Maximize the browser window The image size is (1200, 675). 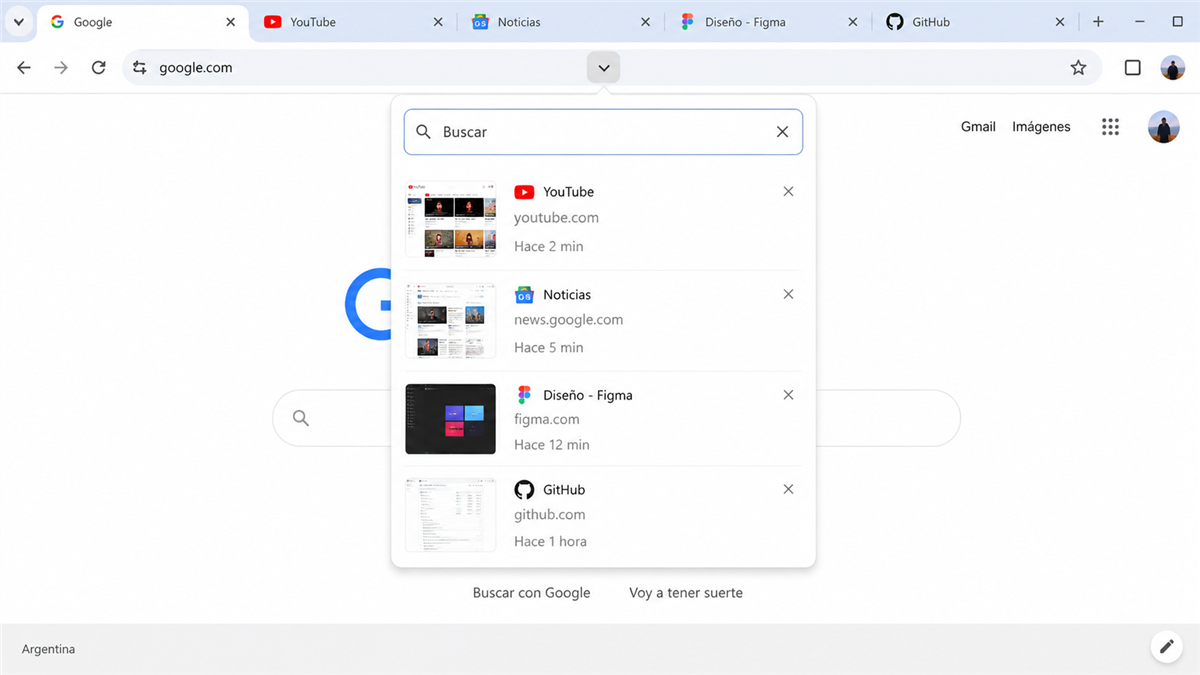coord(1178,22)
